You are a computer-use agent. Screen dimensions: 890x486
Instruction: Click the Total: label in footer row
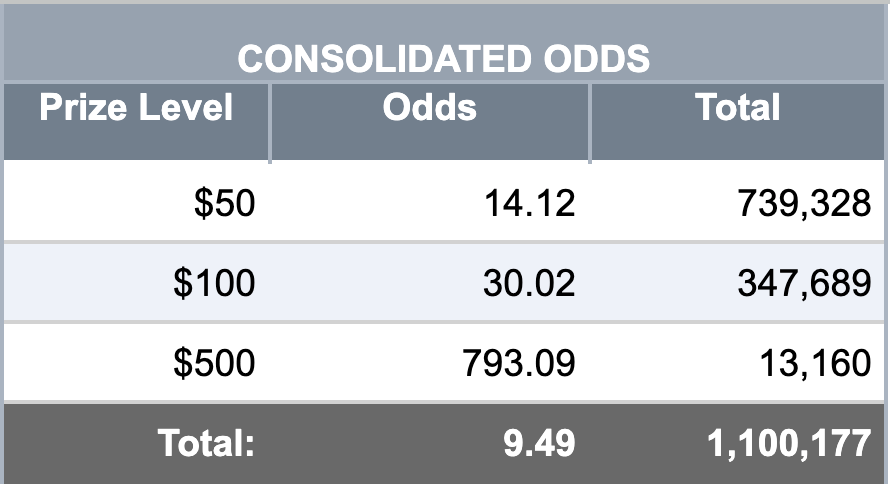207,443
